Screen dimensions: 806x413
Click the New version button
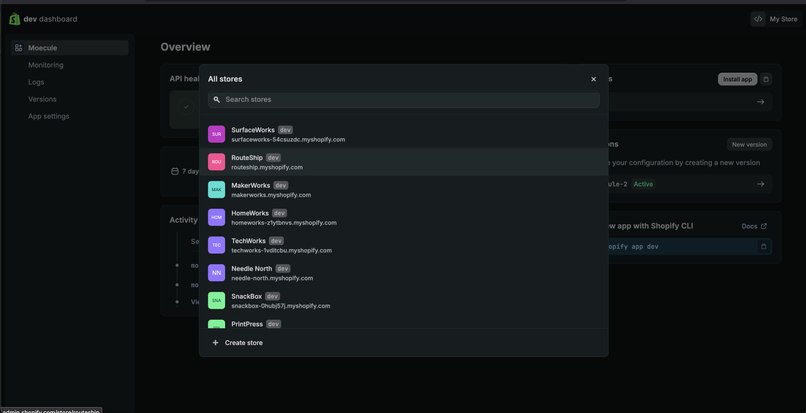[x=749, y=145]
